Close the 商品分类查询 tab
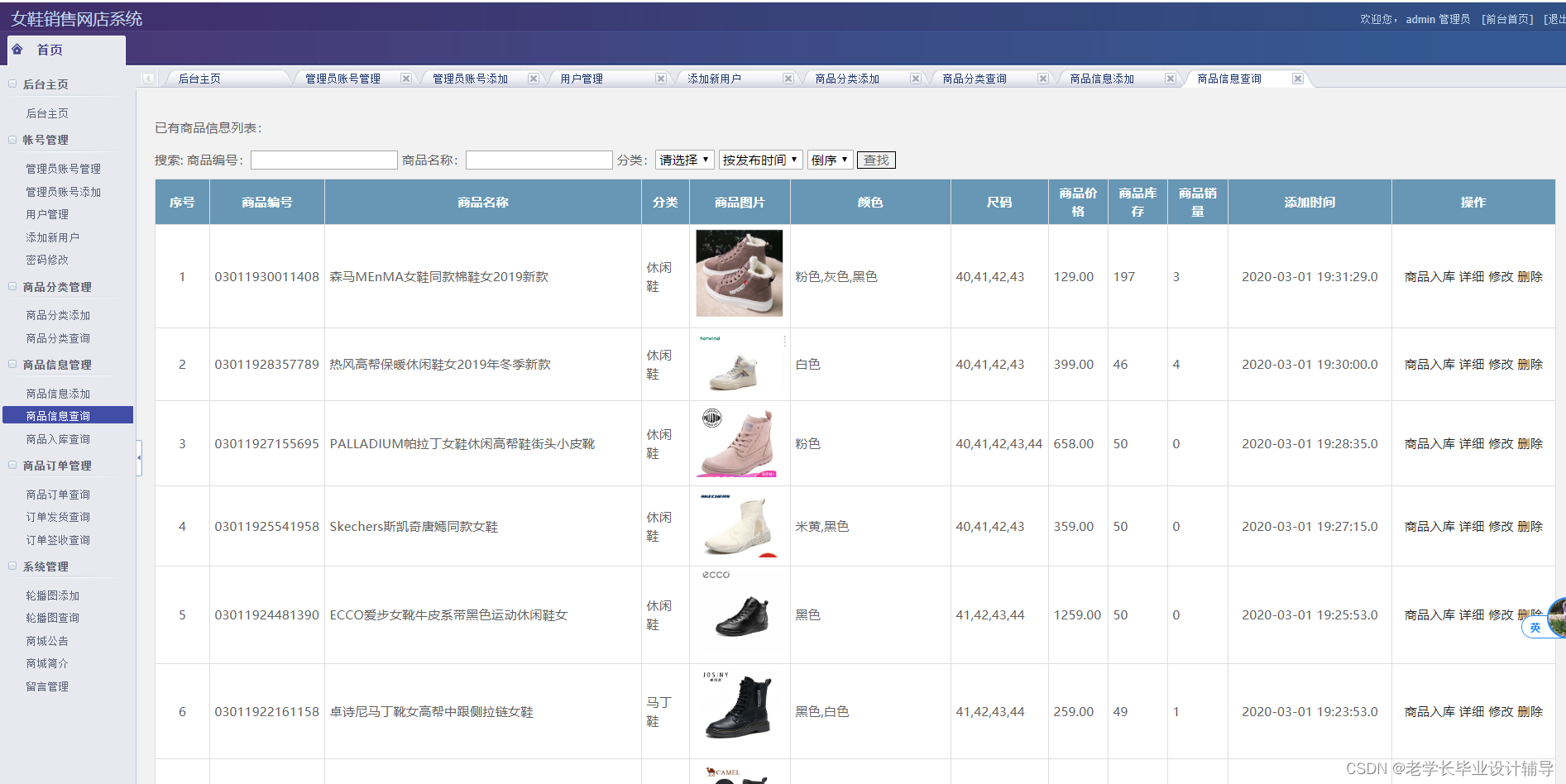The height and width of the screenshot is (784, 1566). pos(1042,78)
